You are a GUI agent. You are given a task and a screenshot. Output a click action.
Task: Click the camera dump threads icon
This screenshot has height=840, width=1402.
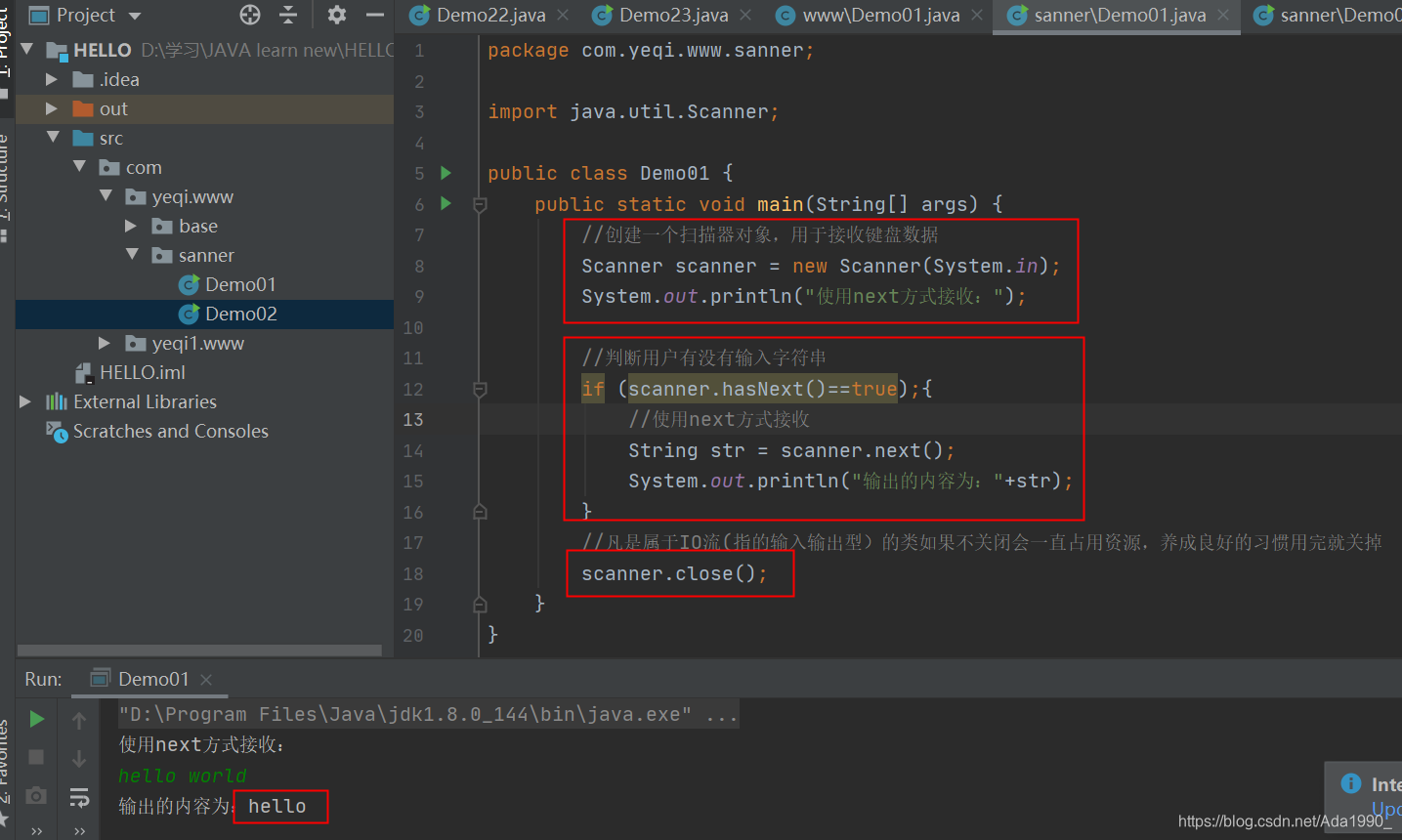point(36,795)
